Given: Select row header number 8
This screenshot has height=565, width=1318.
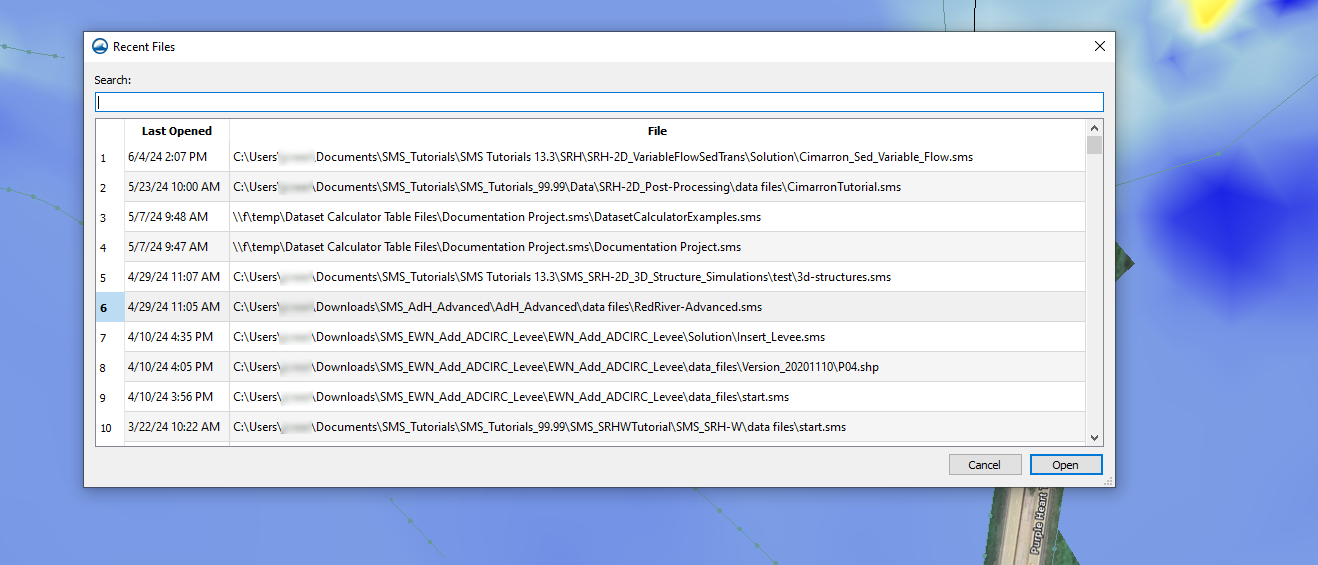Looking at the screenshot, I should click(x=110, y=367).
